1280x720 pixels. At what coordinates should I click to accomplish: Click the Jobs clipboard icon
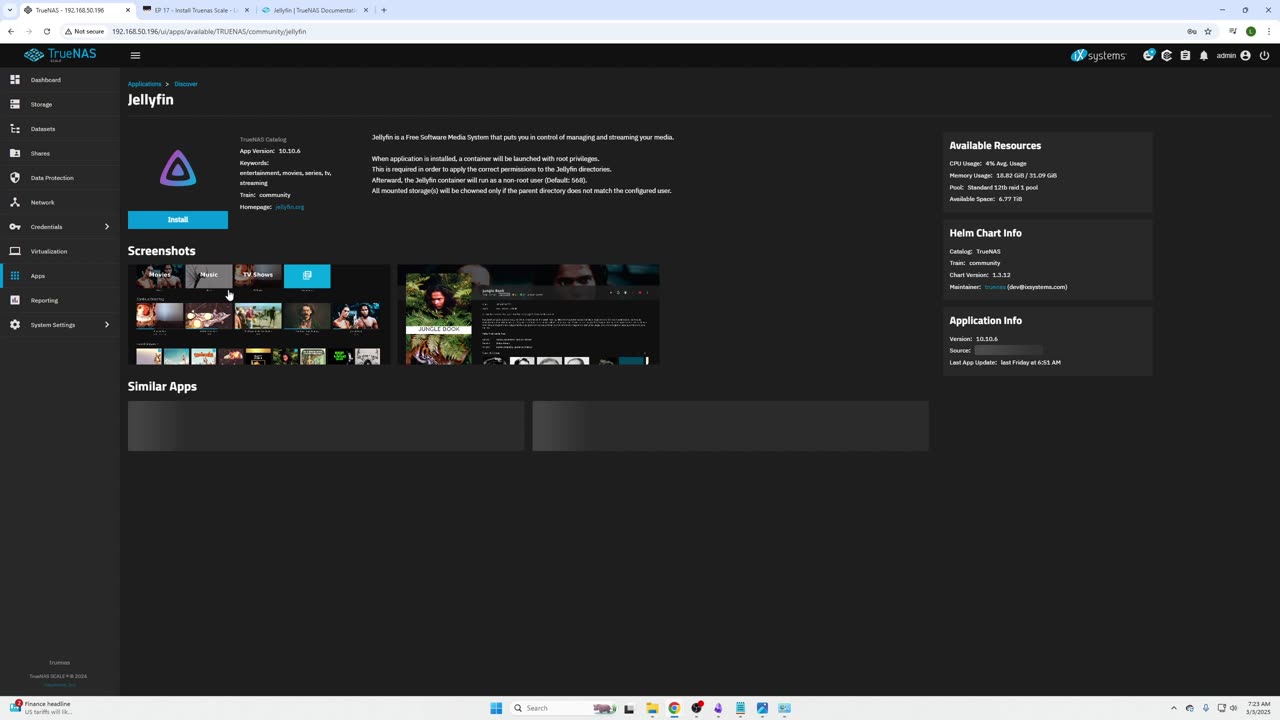click(1185, 56)
